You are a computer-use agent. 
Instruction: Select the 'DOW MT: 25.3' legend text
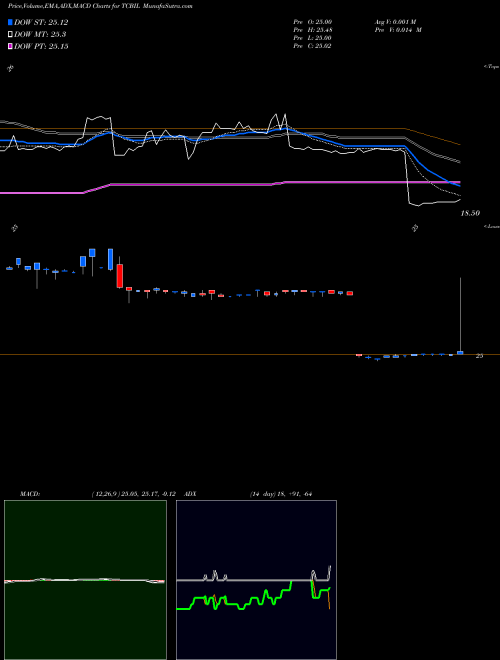[40, 35]
